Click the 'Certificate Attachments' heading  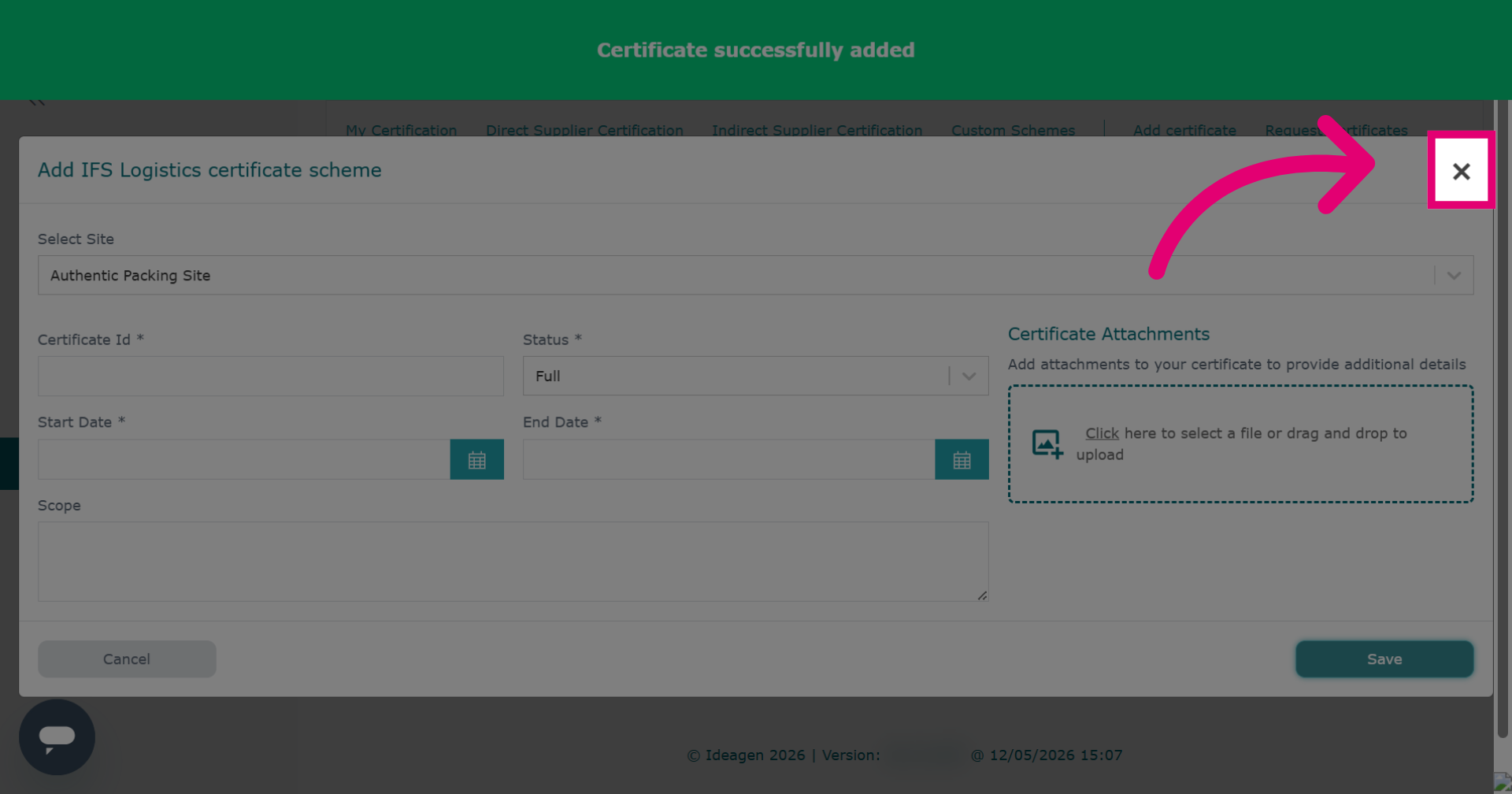(1108, 334)
